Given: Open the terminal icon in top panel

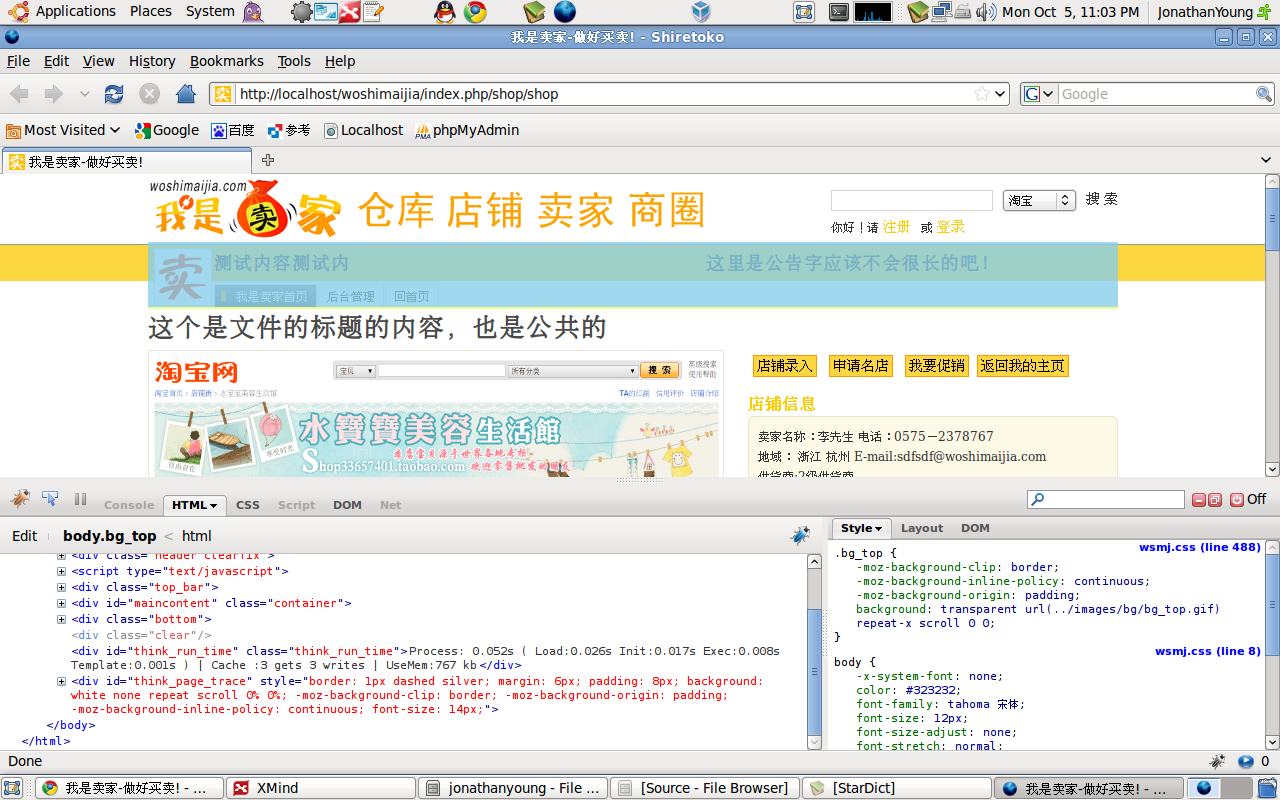Looking at the screenshot, I should point(839,12).
